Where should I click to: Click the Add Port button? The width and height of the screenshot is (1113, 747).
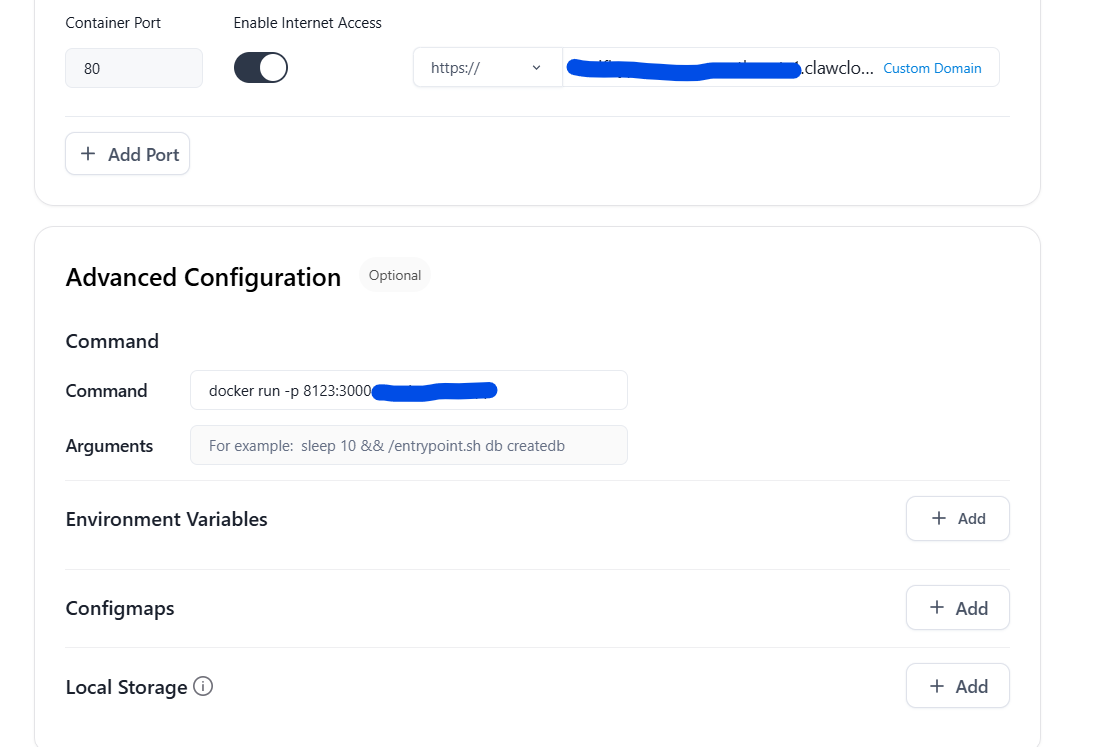coord(128,153)
